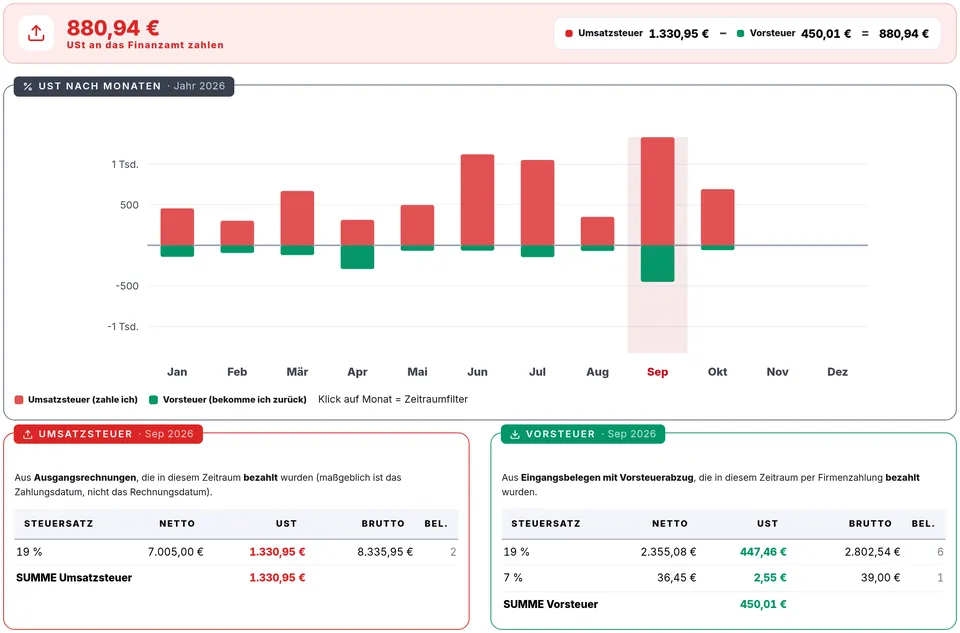
Task: Toggle Vorsteuer (bekomme ich zurück) legend entry
Action: click(228, 400)
